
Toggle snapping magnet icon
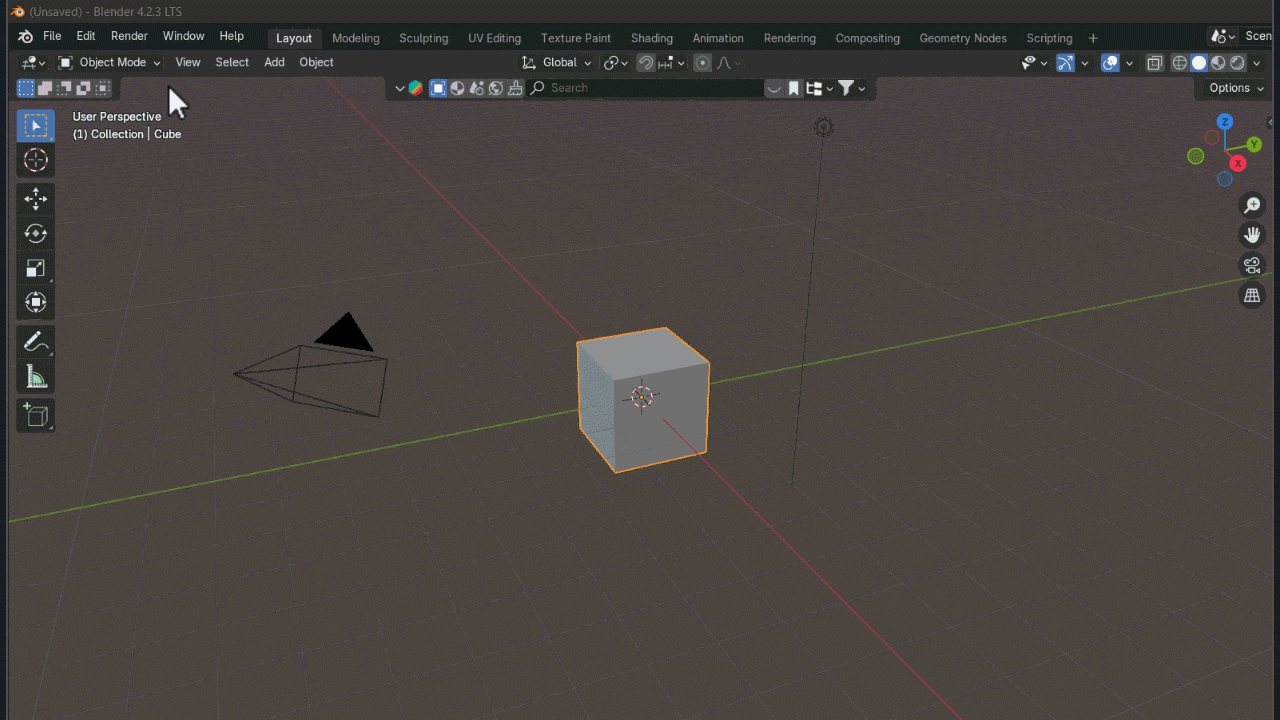[646, 62]
